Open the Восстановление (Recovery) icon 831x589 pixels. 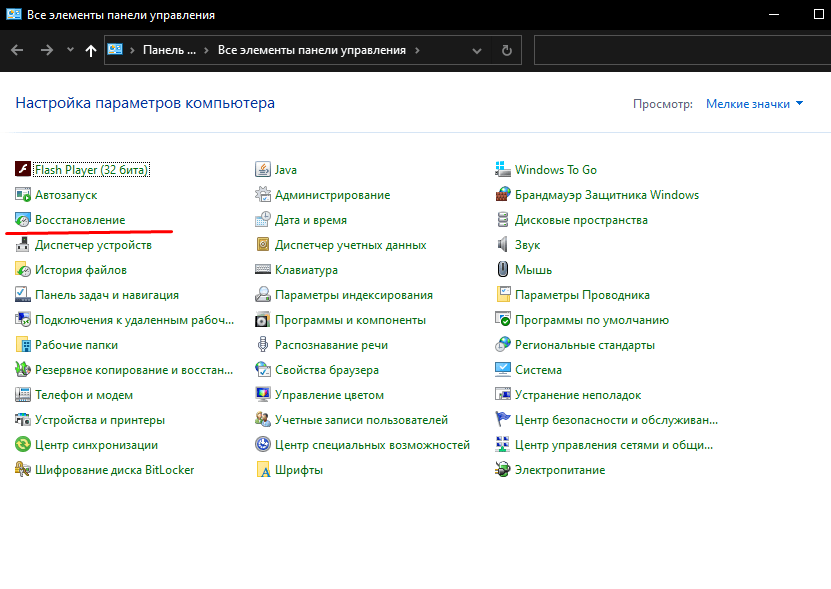(23, 220)
